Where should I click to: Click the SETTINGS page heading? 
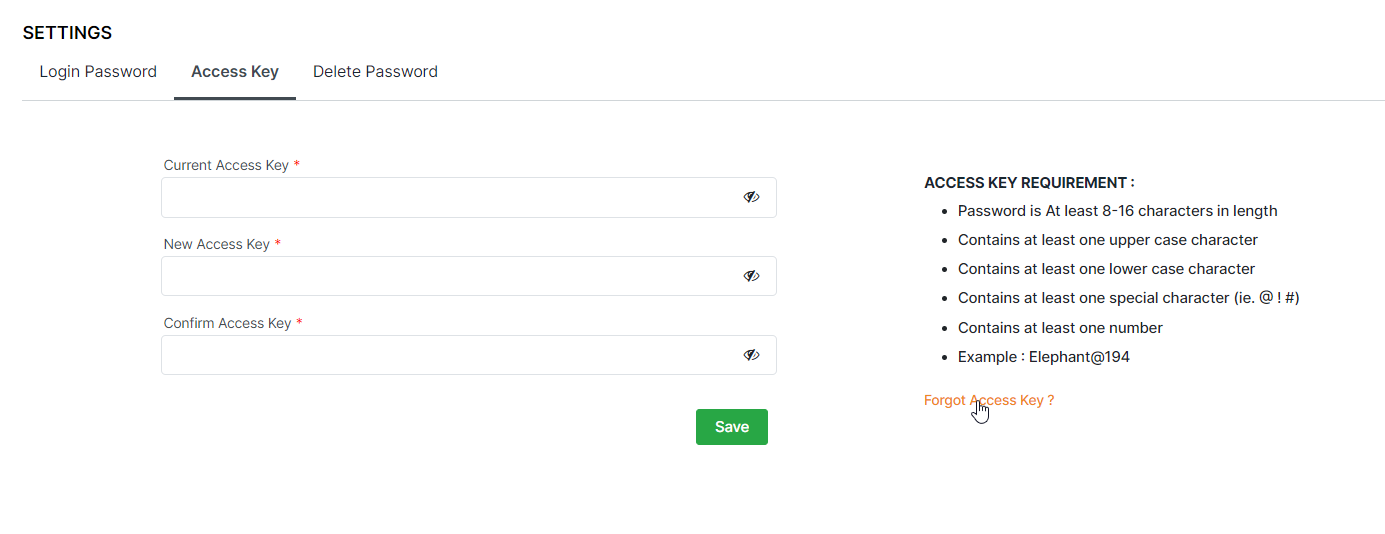coord(67,33)
